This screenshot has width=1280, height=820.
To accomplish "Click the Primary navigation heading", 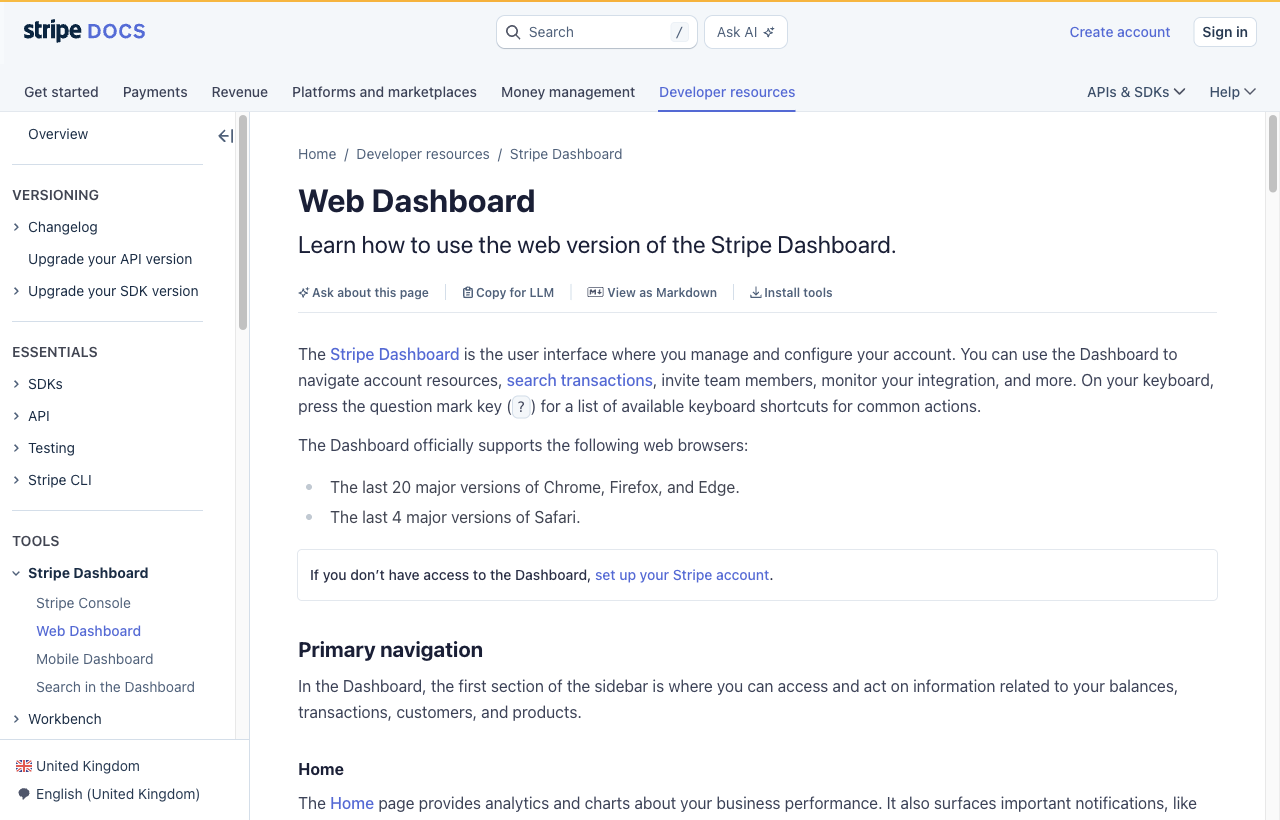I will click(390, 650).
